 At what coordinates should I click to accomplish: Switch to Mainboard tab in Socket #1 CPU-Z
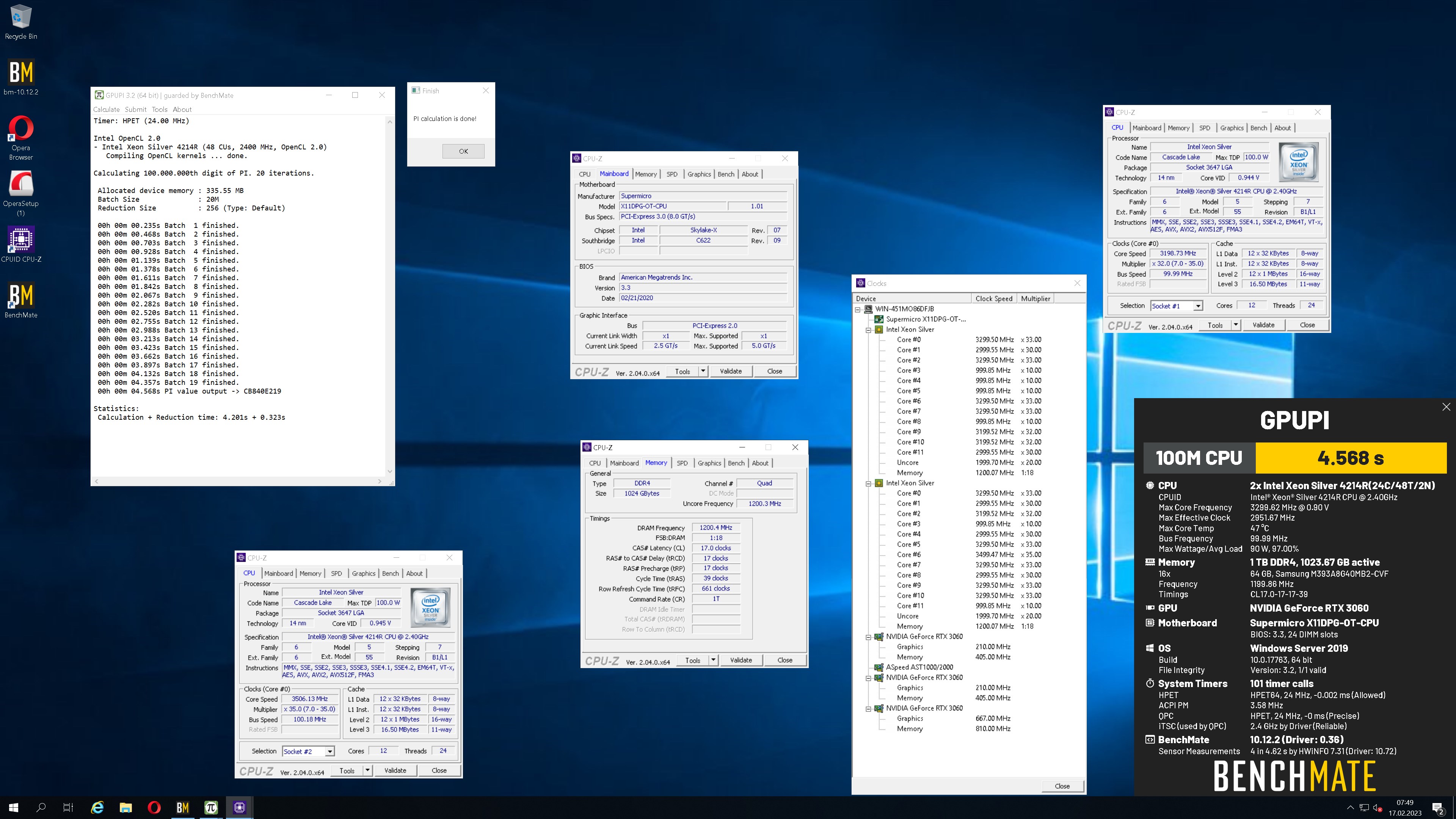pyautogui.click(x=1147, y=128)
